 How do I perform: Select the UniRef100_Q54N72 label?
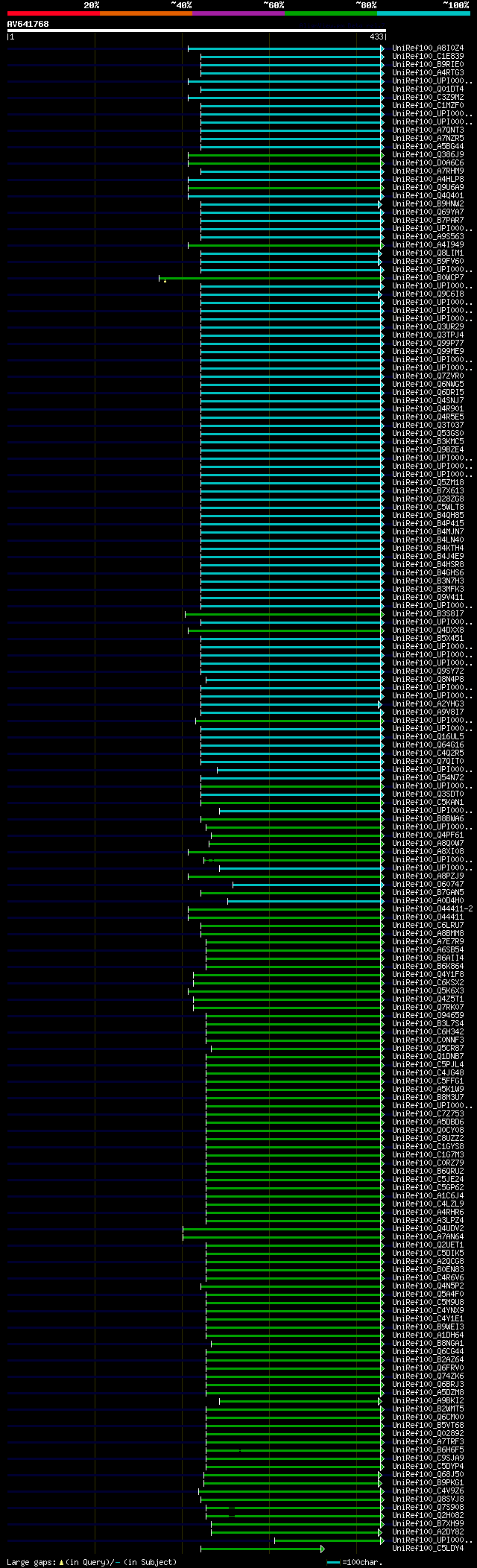point(428,778)
